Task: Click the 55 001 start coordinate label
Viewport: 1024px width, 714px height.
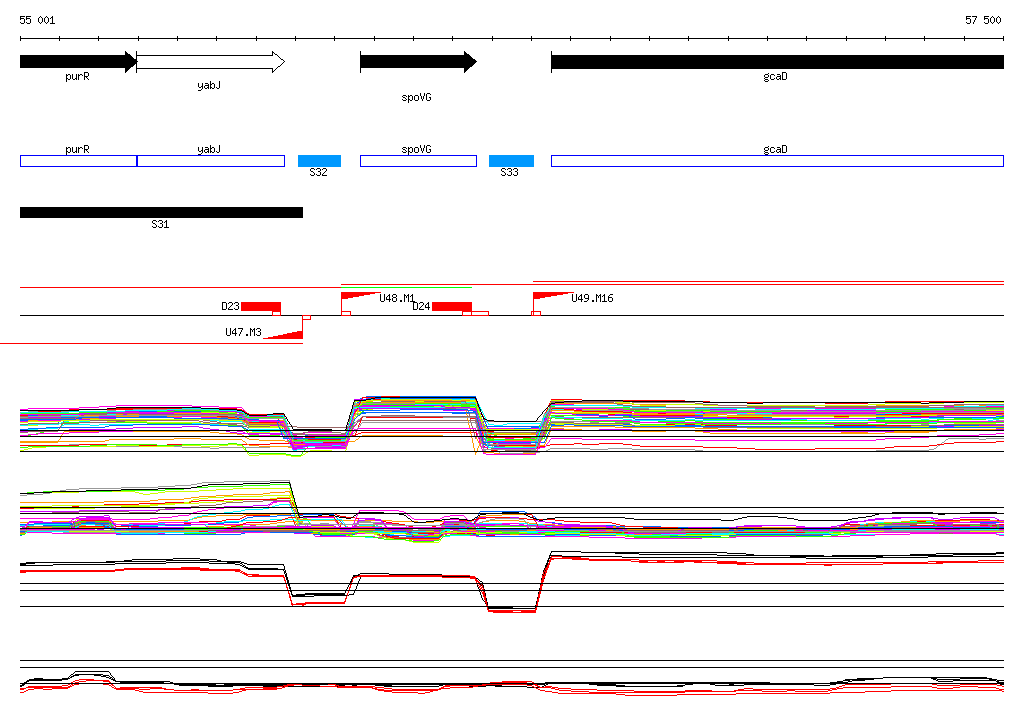Action: 37,20
